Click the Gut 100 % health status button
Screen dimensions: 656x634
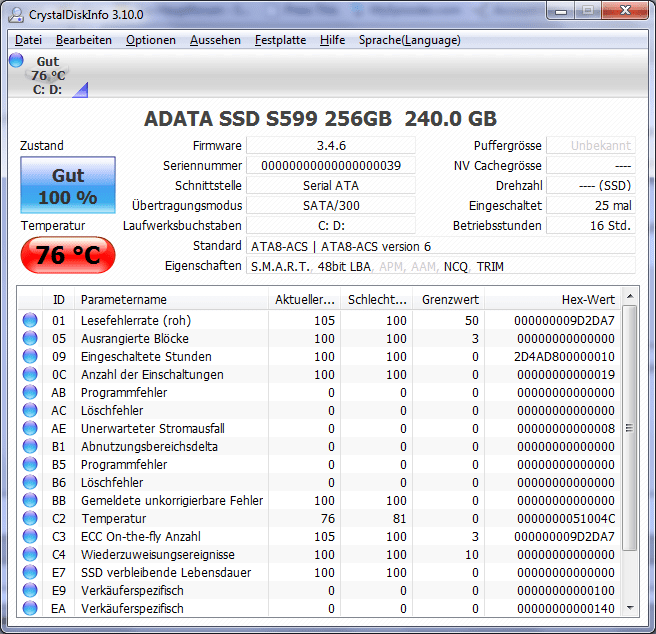point(68,185)
